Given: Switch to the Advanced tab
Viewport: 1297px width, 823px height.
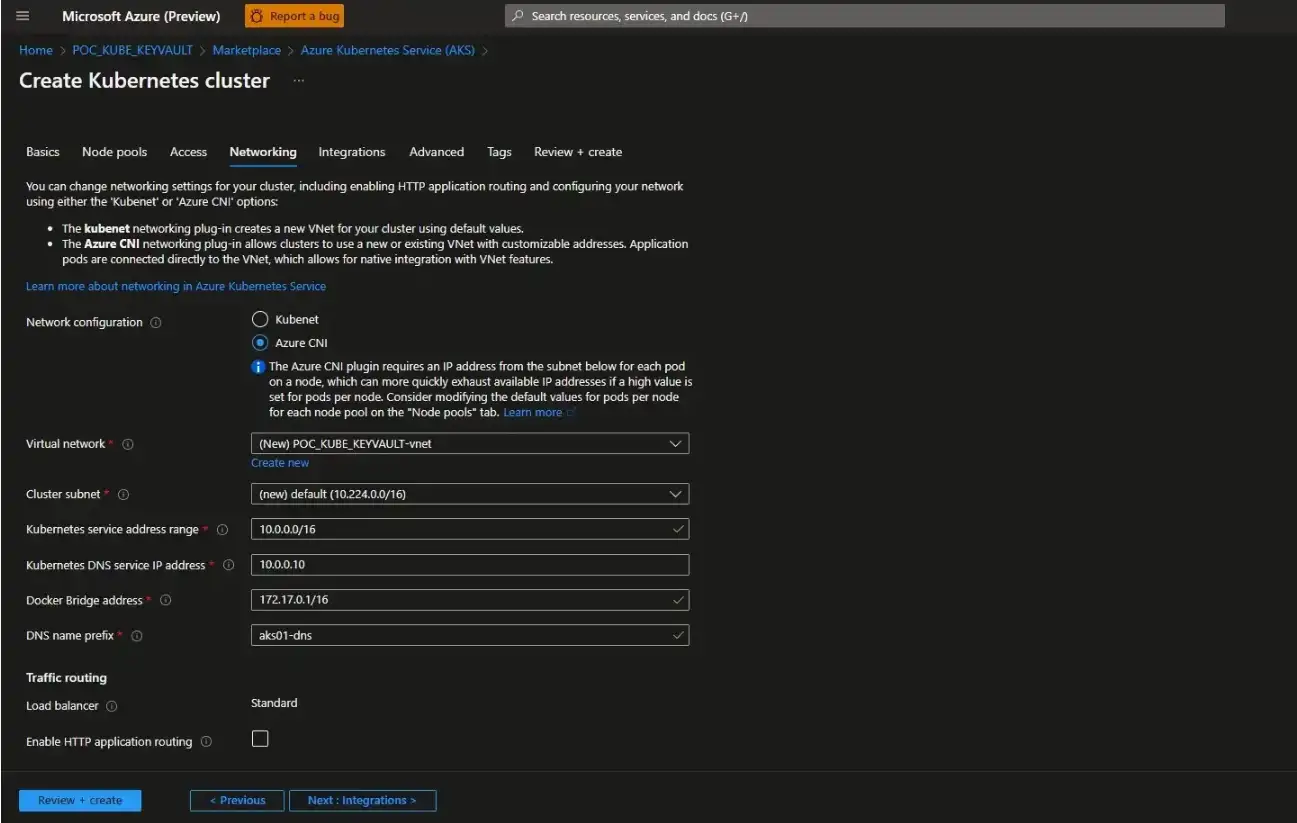Looking at the screenshot, I should [x=437, y=152].
